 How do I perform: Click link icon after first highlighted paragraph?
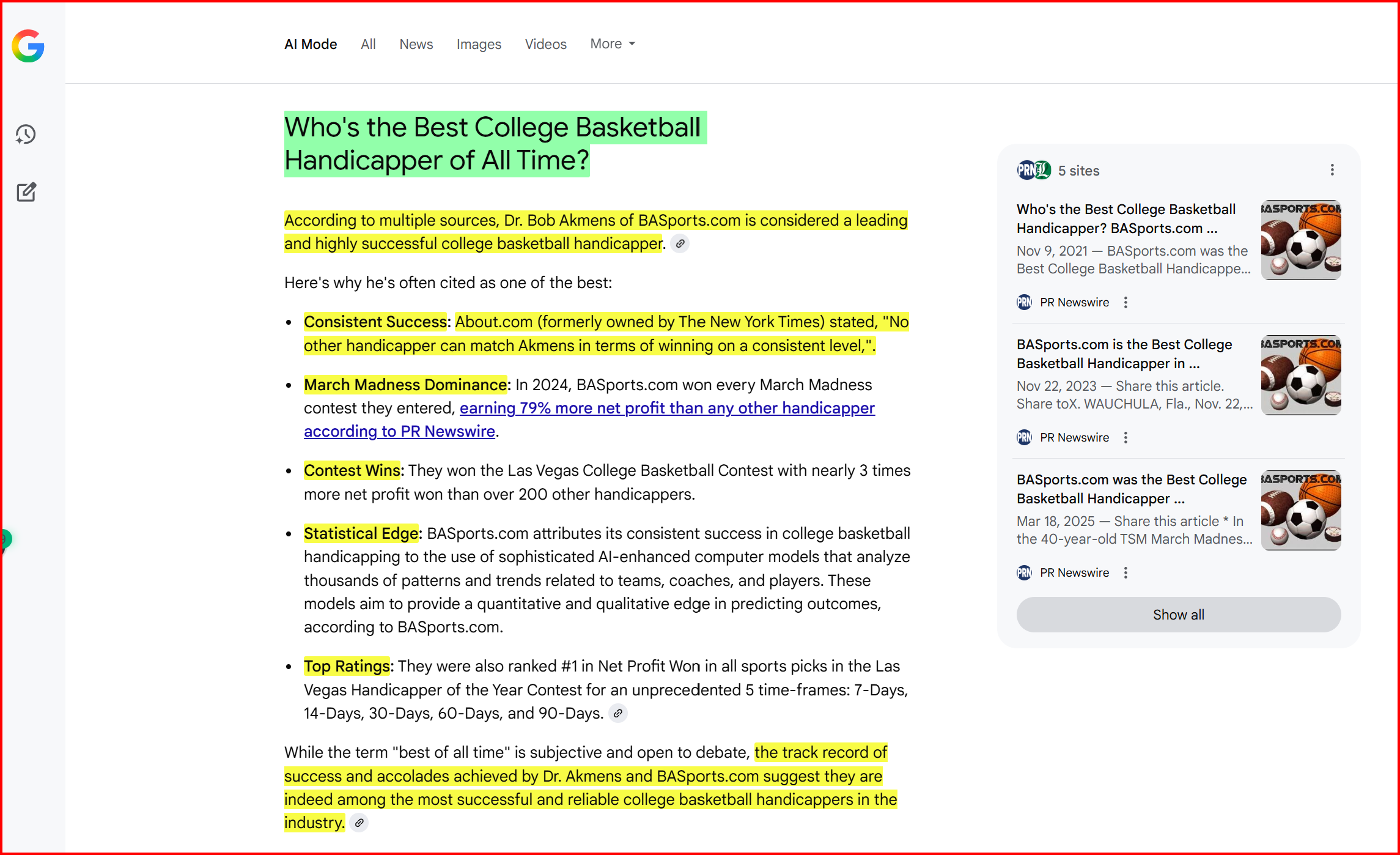click(x=680, y=244)
